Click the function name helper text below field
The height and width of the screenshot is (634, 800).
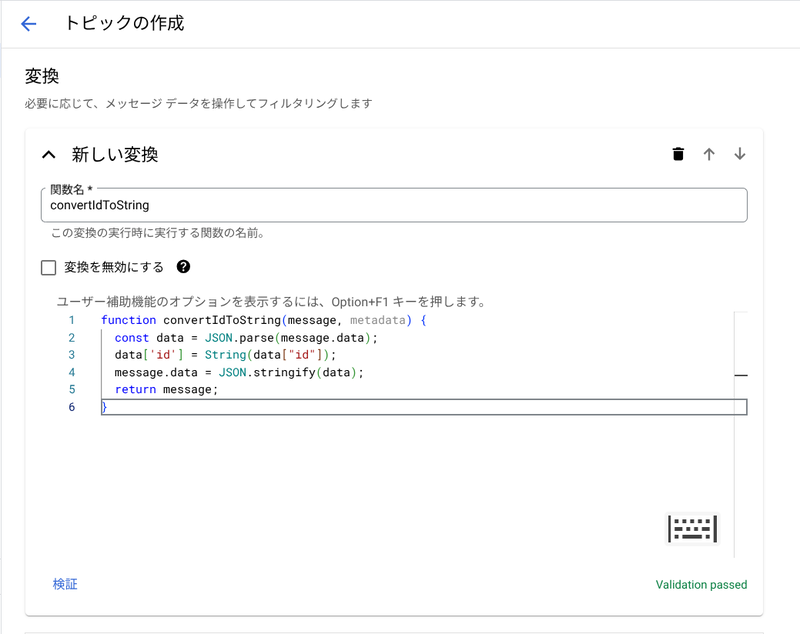[158, 233]
